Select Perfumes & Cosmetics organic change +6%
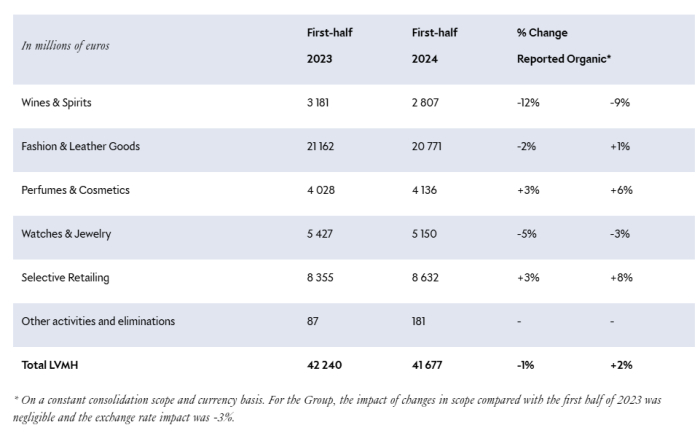Viewport: 700px width, 433px height. [621, 190]
